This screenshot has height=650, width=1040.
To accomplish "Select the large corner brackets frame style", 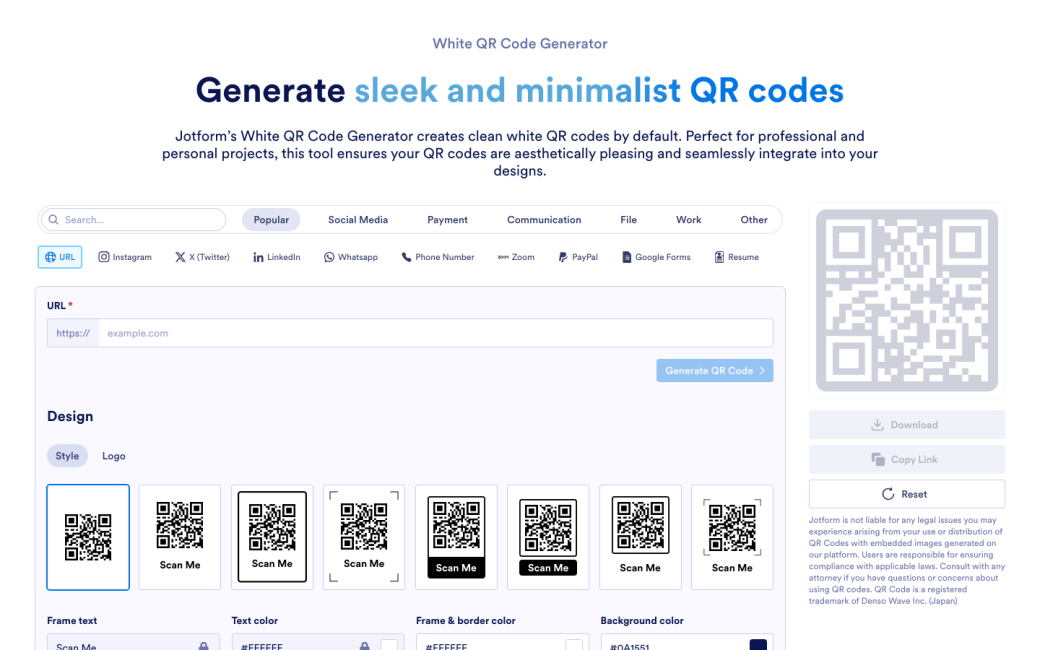I will click(x=364, y=537).
